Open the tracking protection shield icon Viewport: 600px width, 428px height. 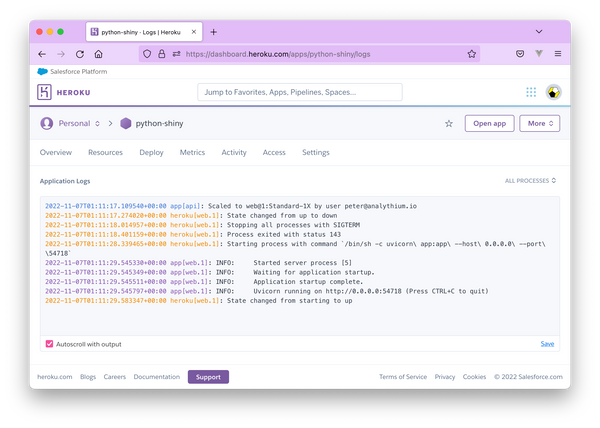147,54
